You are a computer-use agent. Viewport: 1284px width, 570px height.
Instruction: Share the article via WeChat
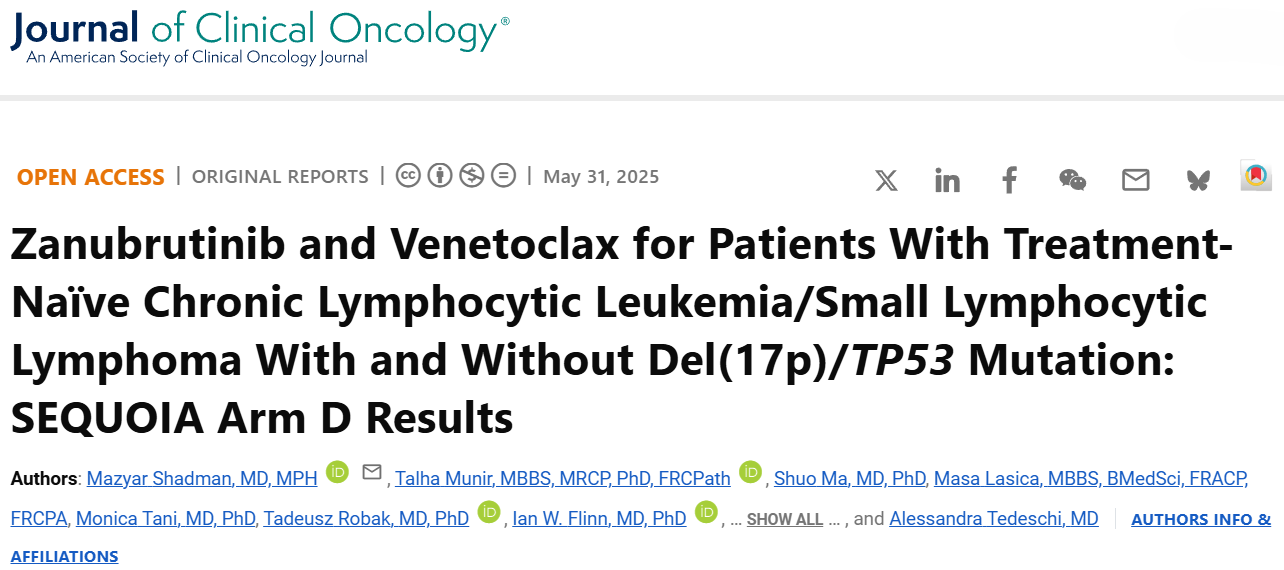(1072, 180)
